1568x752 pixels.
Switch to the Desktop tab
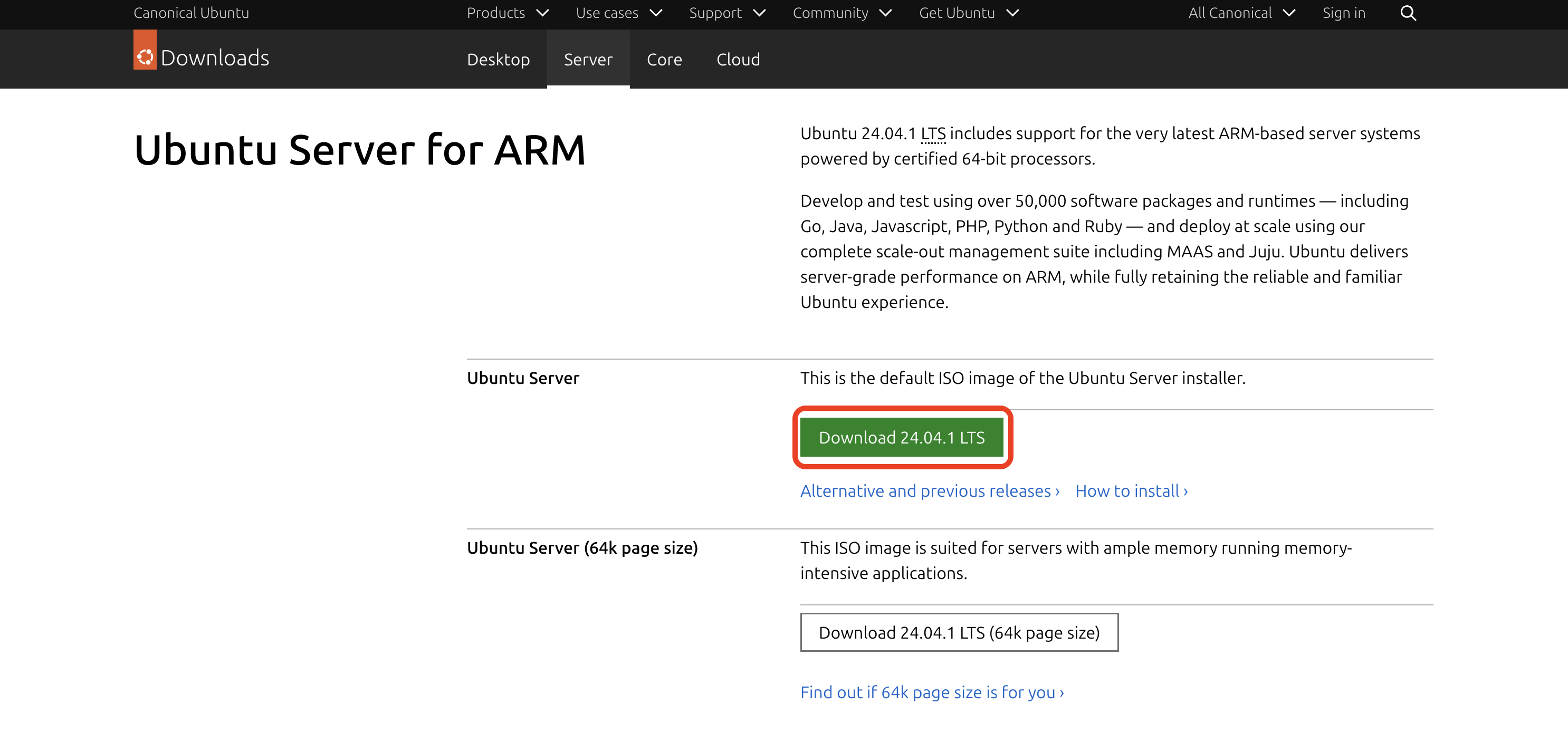click(x=498, y=59)
